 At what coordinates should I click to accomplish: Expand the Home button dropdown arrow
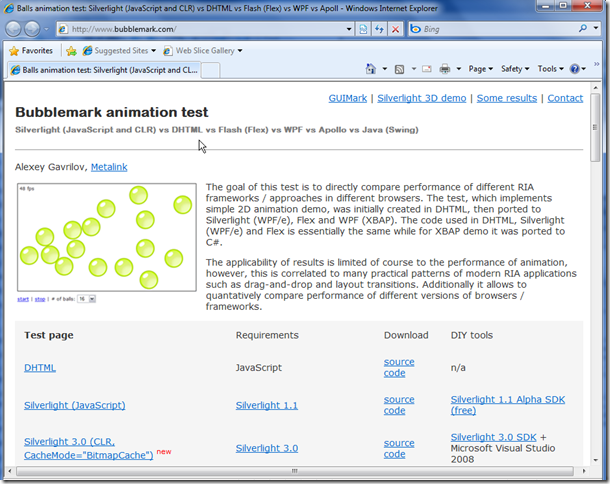(384, 69)
